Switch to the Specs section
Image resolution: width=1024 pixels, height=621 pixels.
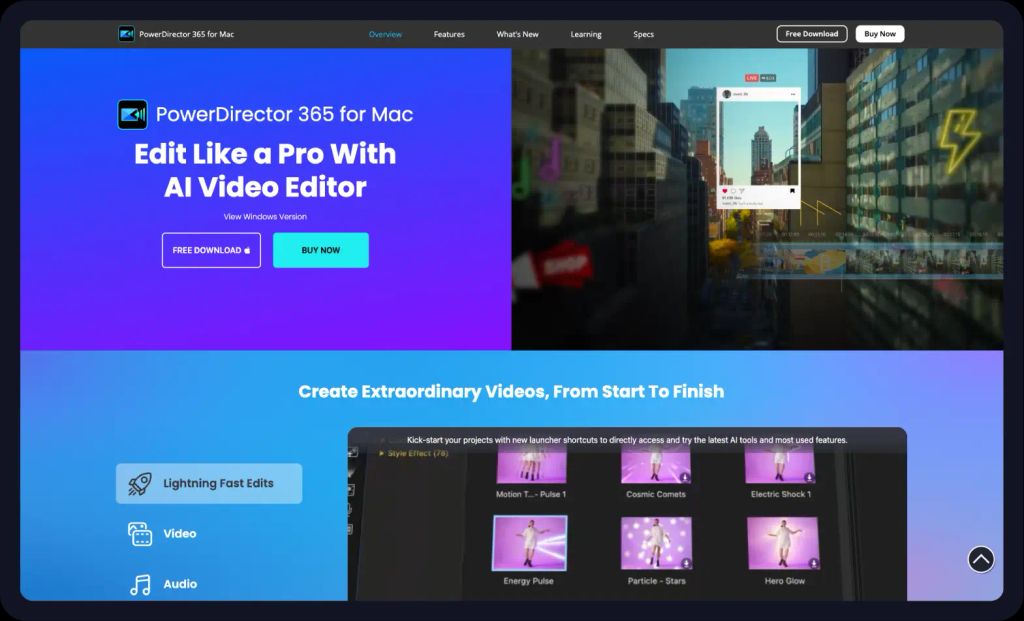point(643,33)
